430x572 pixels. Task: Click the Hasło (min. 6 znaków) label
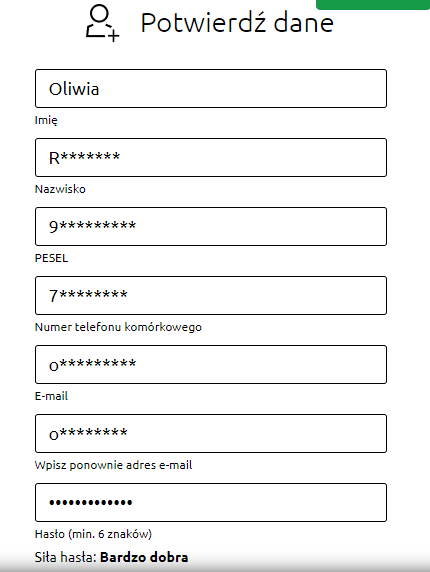click(x=93, y=534)
